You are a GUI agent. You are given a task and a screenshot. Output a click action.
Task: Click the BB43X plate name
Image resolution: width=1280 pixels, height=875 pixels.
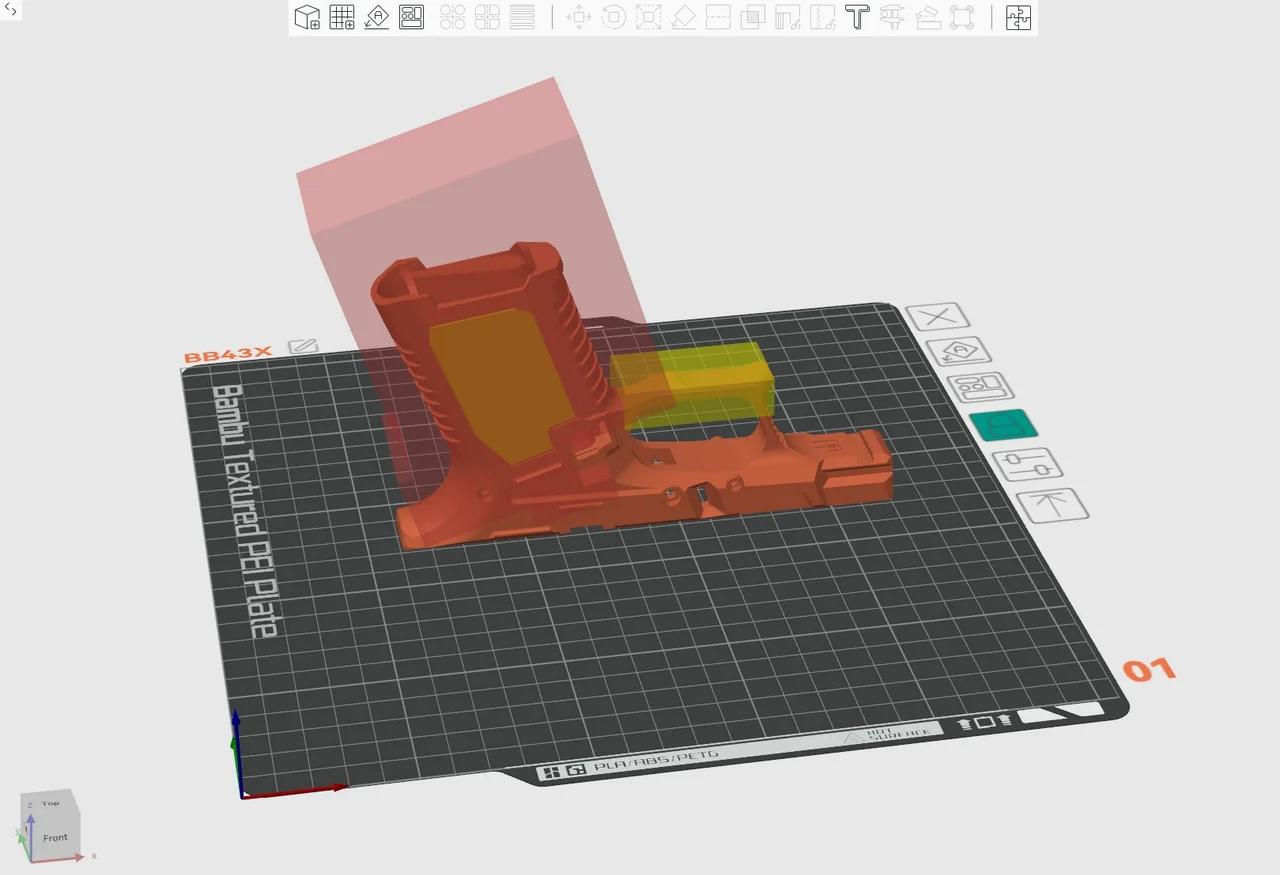coord(228,355)
